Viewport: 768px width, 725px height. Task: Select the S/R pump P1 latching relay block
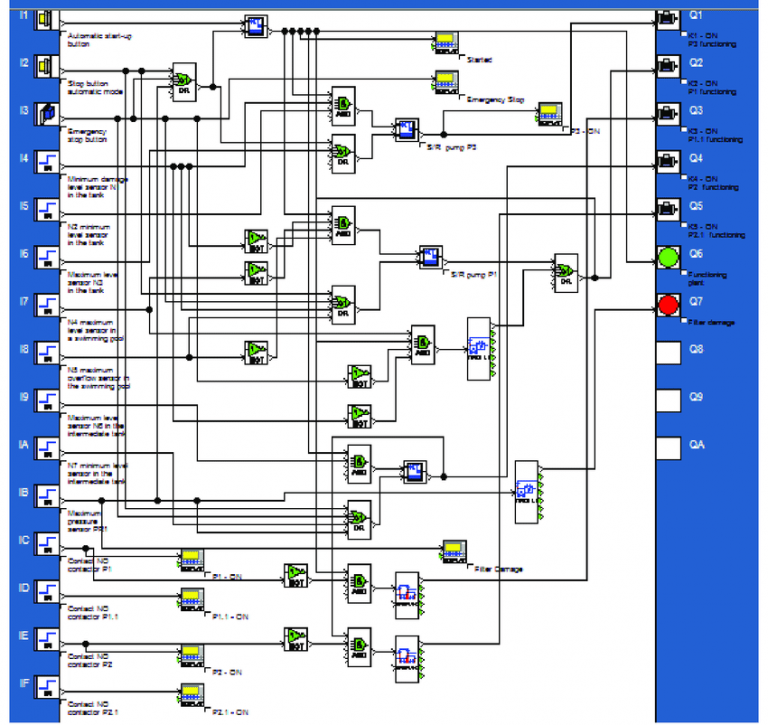pyautogui.click(x=430, y=256)
